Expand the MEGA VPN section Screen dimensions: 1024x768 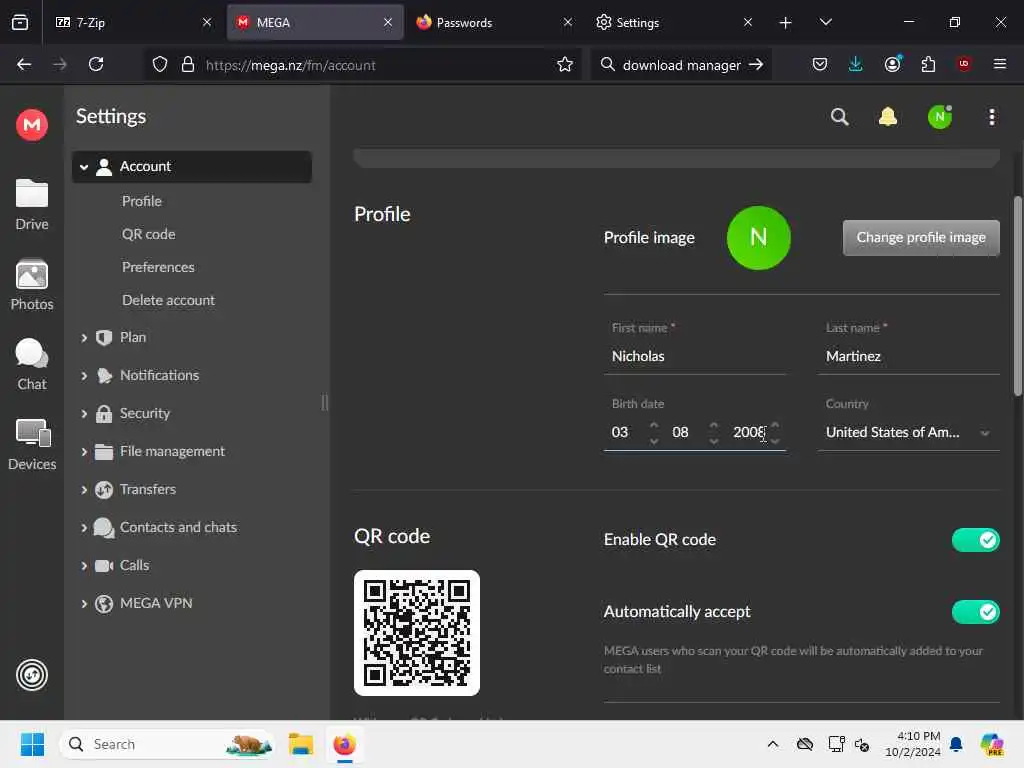tap(84, 604)
